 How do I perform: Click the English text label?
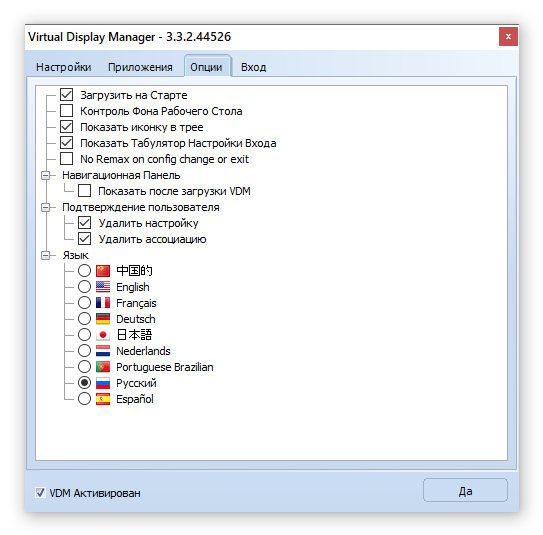coord(133,287)
